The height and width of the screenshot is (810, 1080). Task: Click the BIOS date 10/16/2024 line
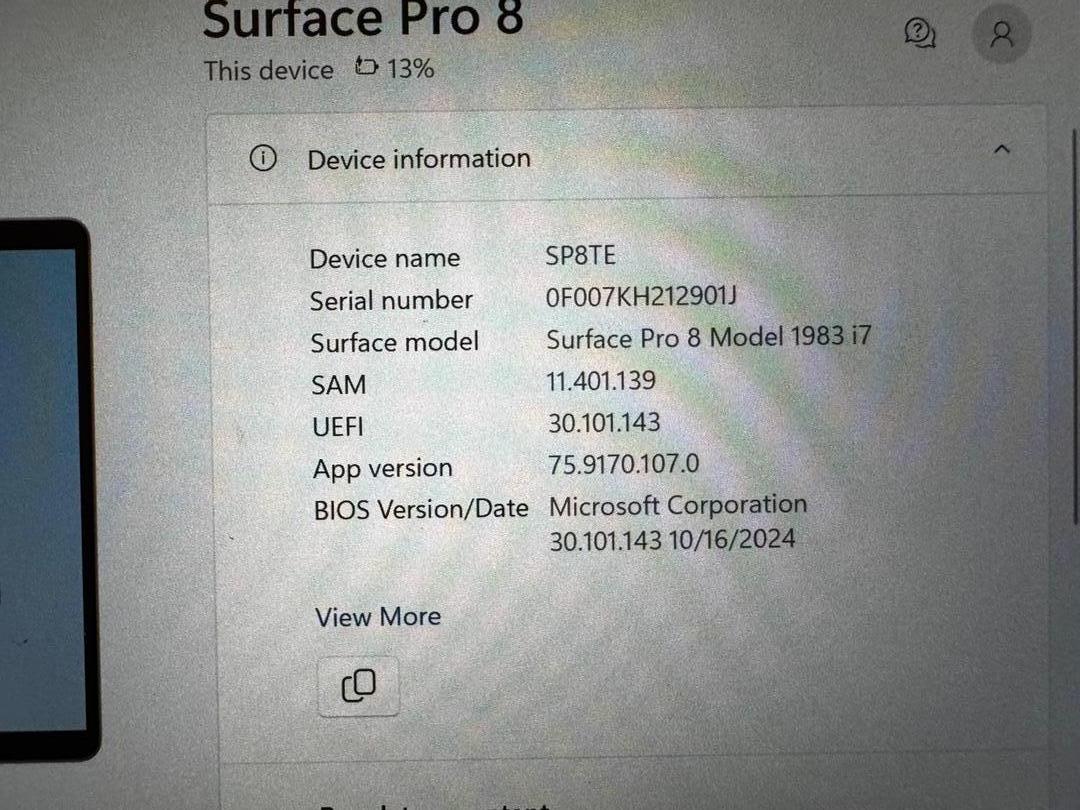pos(672,539)
